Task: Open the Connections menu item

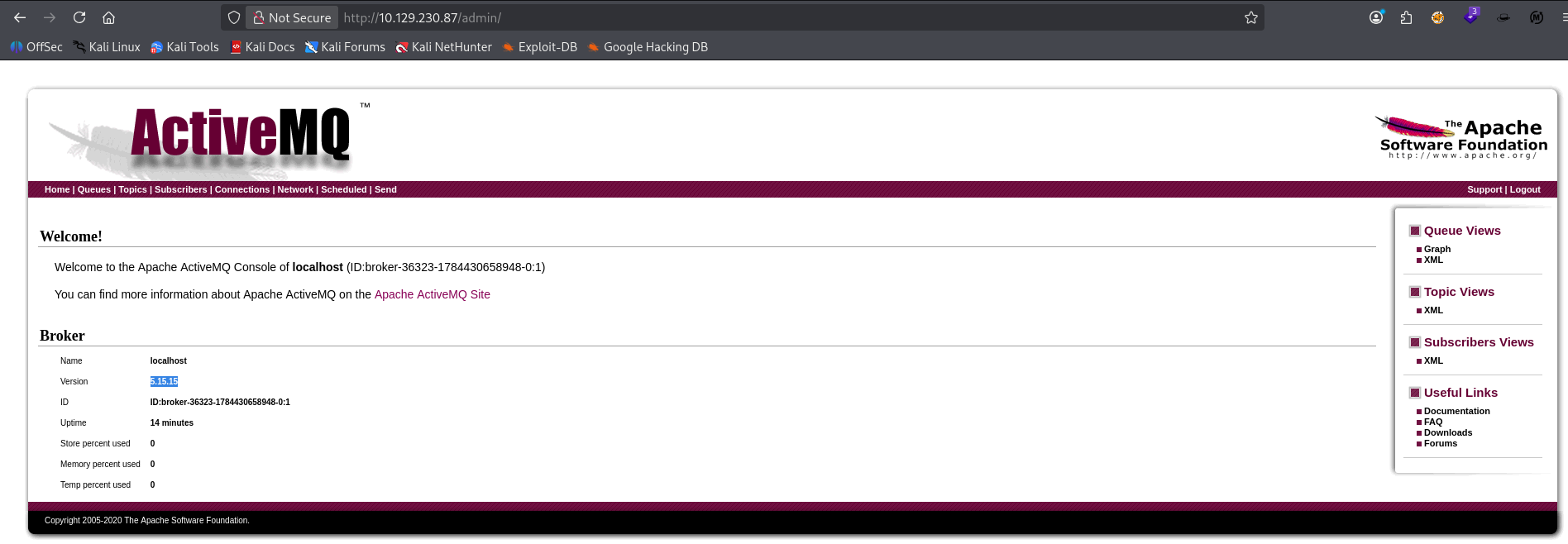Action: (242, 189)
